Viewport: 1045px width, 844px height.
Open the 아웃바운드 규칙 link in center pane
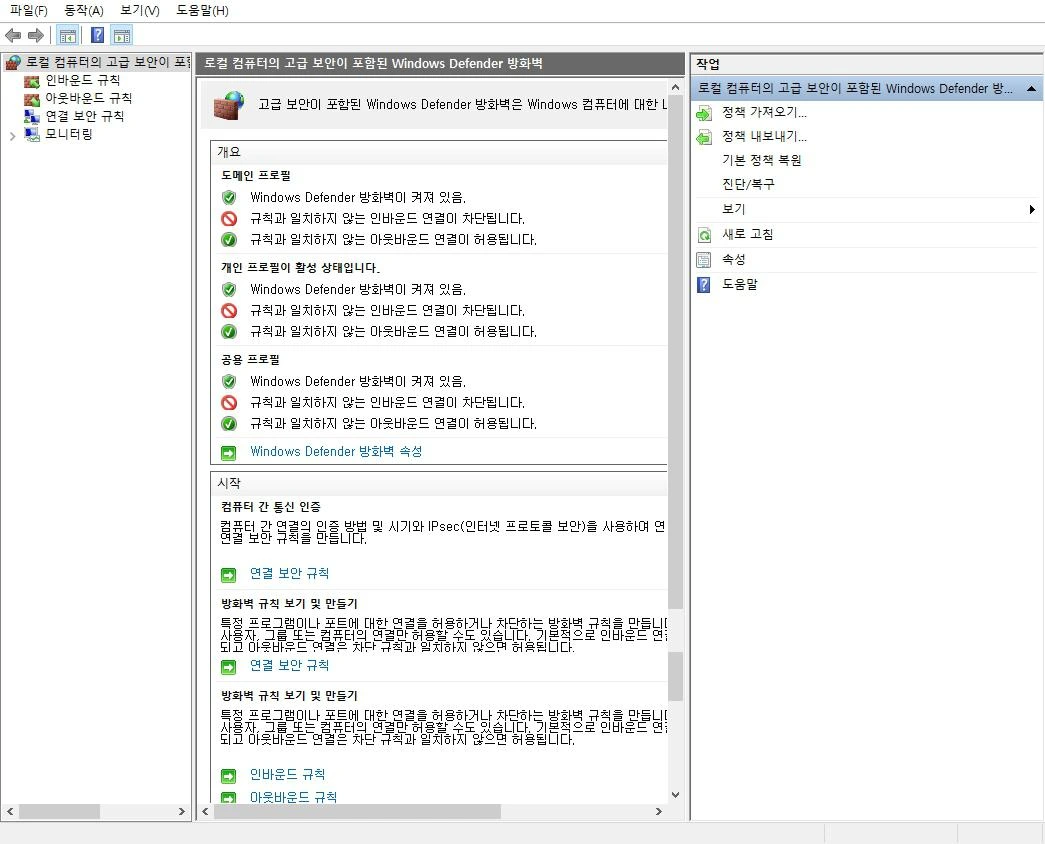coord(293,797)
